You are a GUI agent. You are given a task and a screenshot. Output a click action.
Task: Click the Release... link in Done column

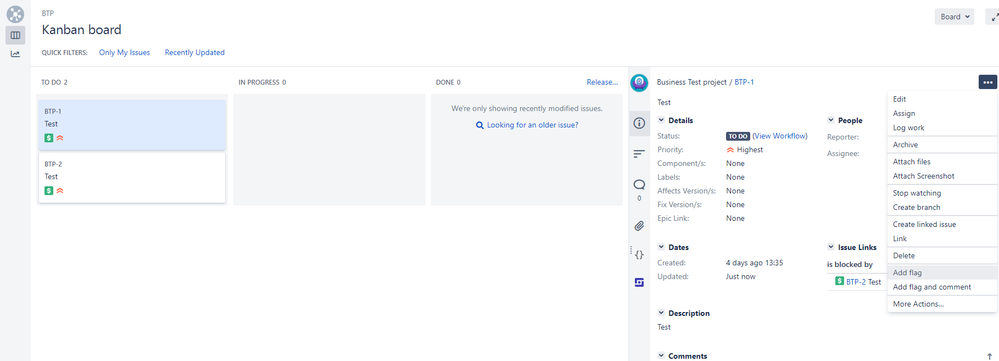coord(602,82)
